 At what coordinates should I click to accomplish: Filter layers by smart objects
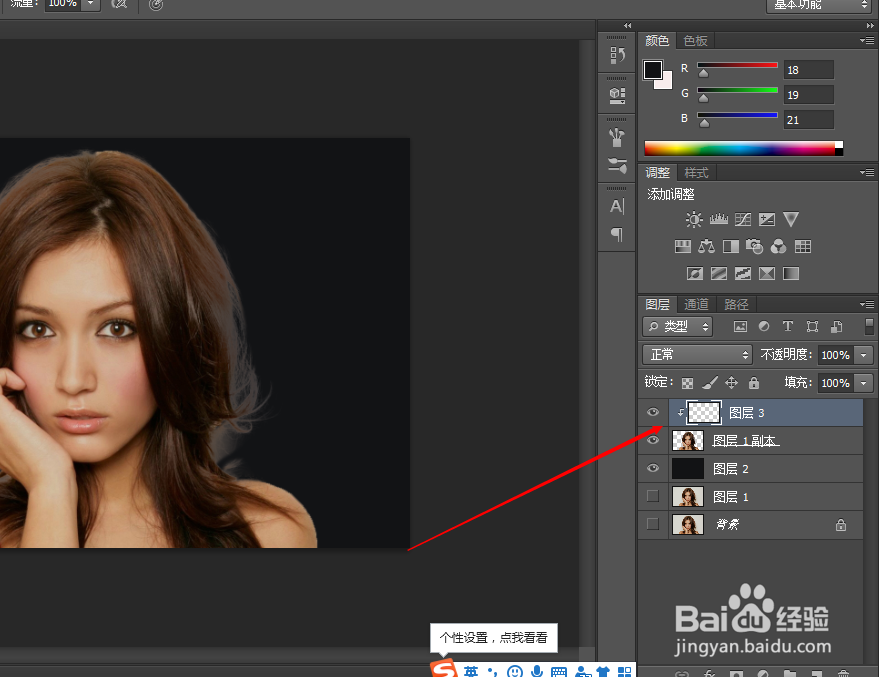836,327
